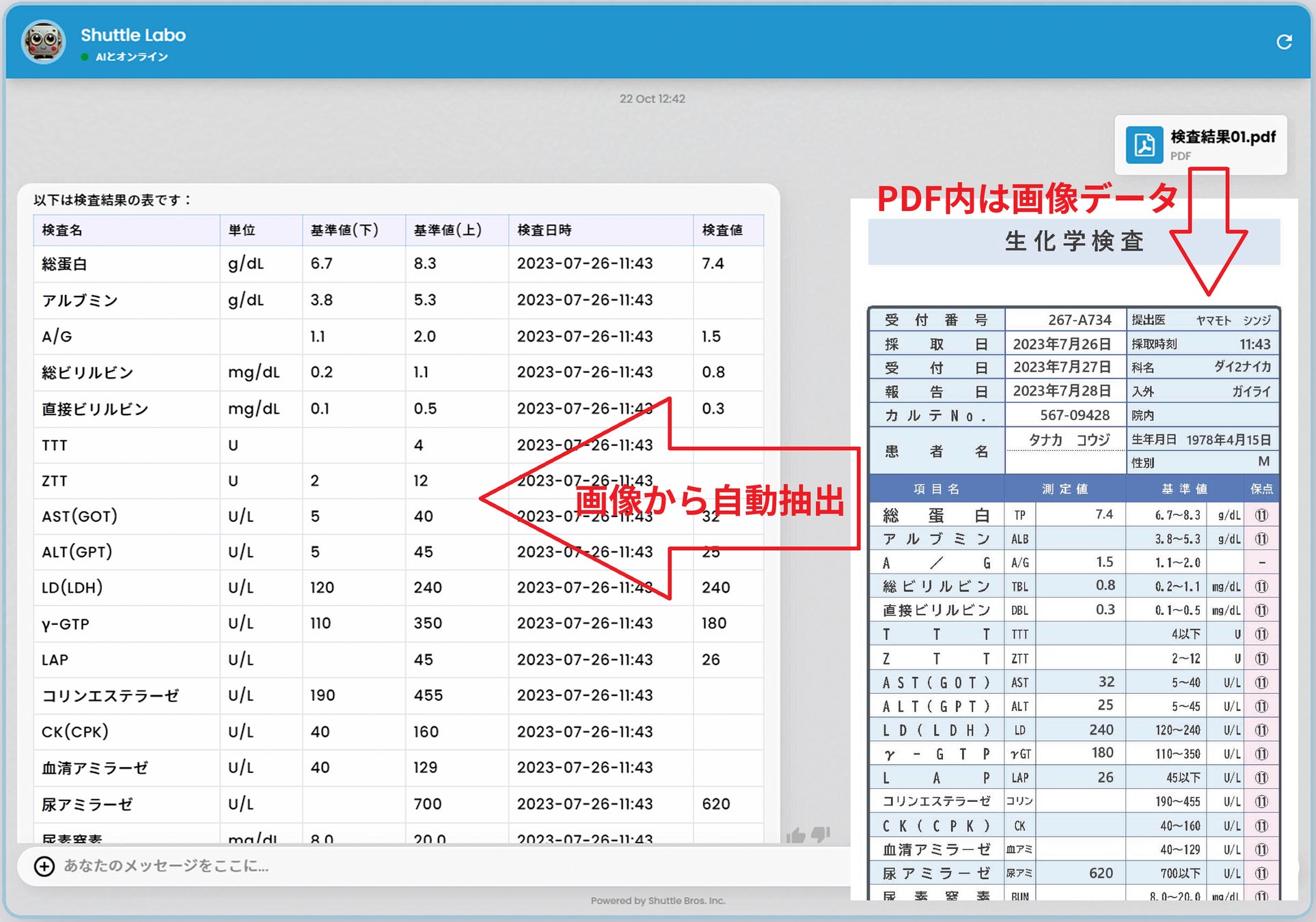The image size is (1316, 922).
Task: Click the 検査名 column header
Action: [x=63, y=230]
